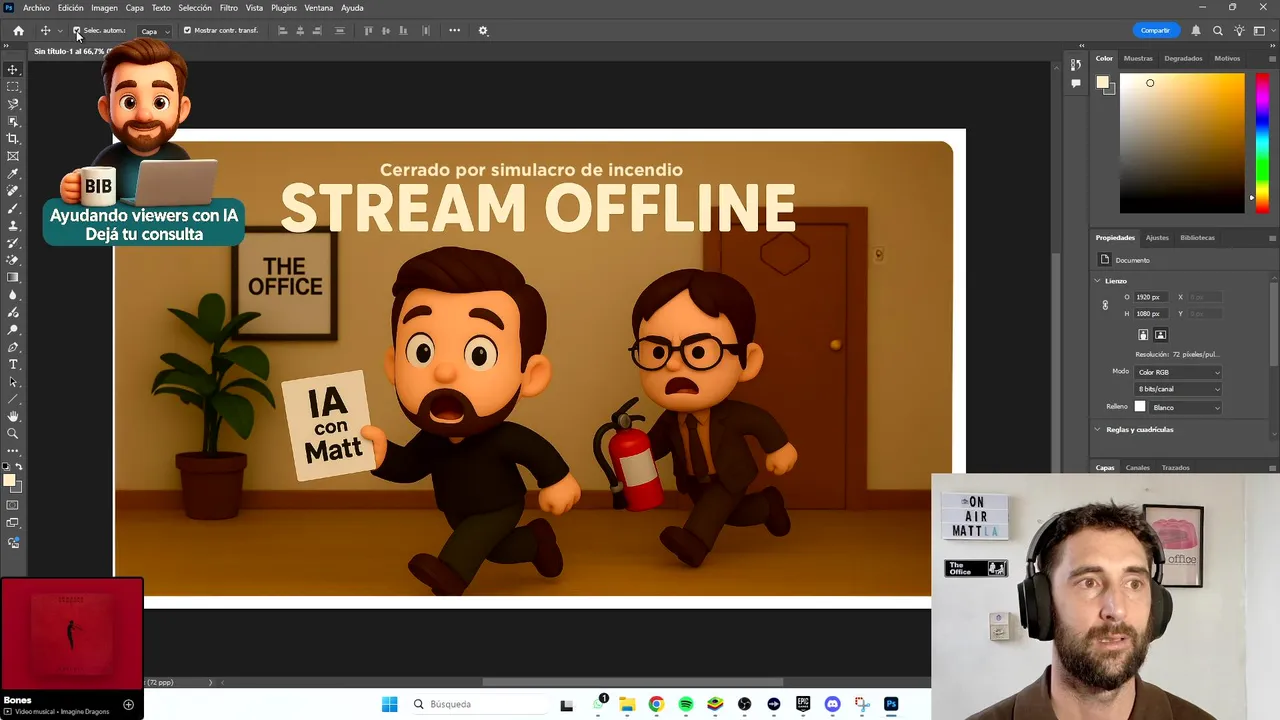Set canvas orientation to landscape

click(x=1160, y=335)
